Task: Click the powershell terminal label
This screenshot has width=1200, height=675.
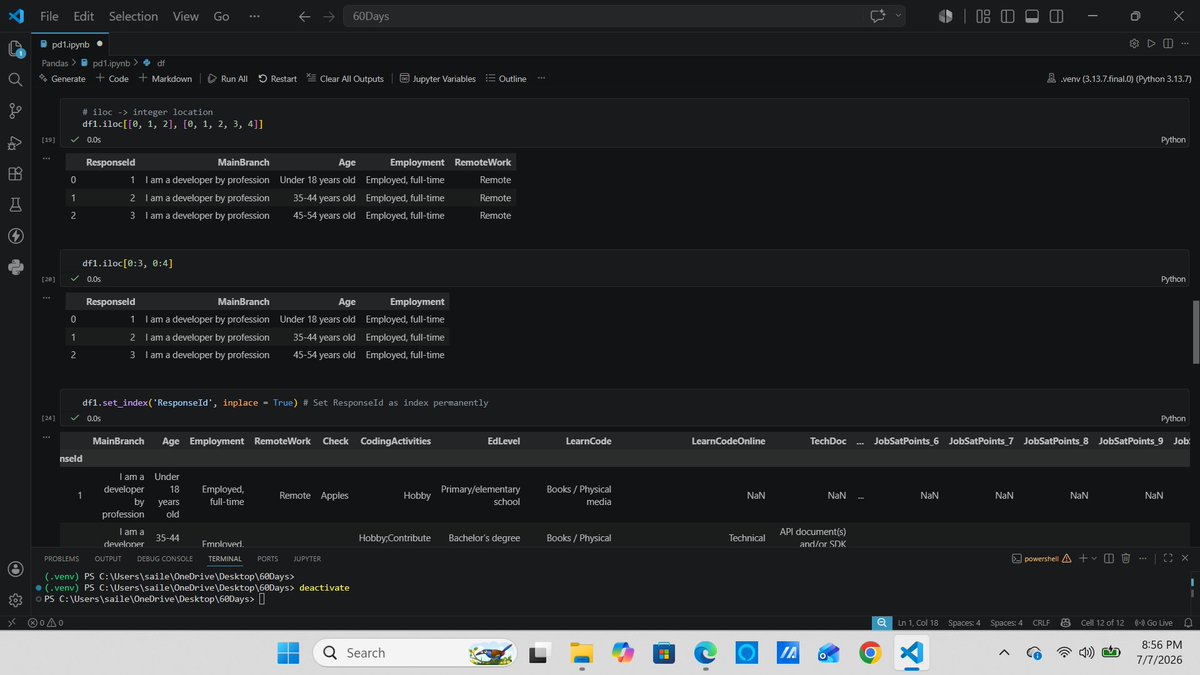Action: click(x=1042, y=558)
